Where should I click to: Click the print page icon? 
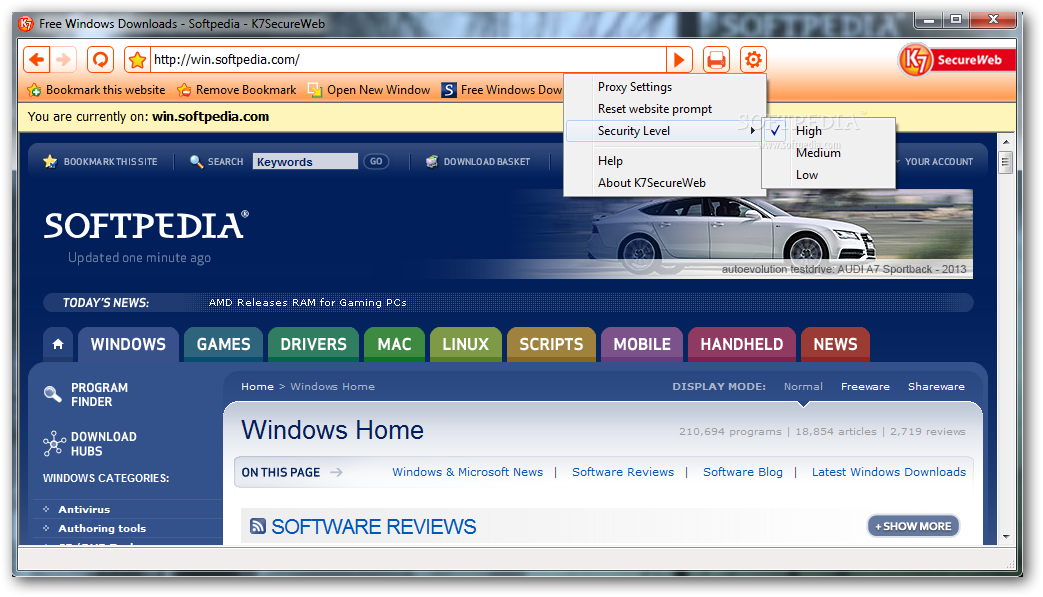716,60
